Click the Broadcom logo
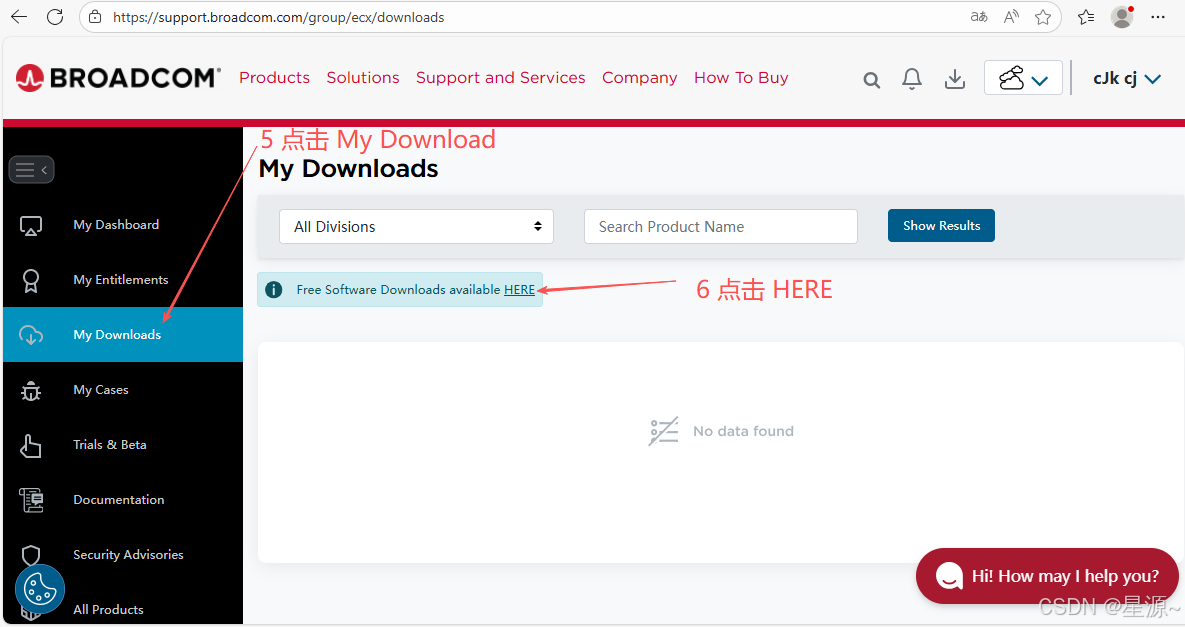This screenshot has width=1185, height=627. pyautogui.click(x=118, y=78)
